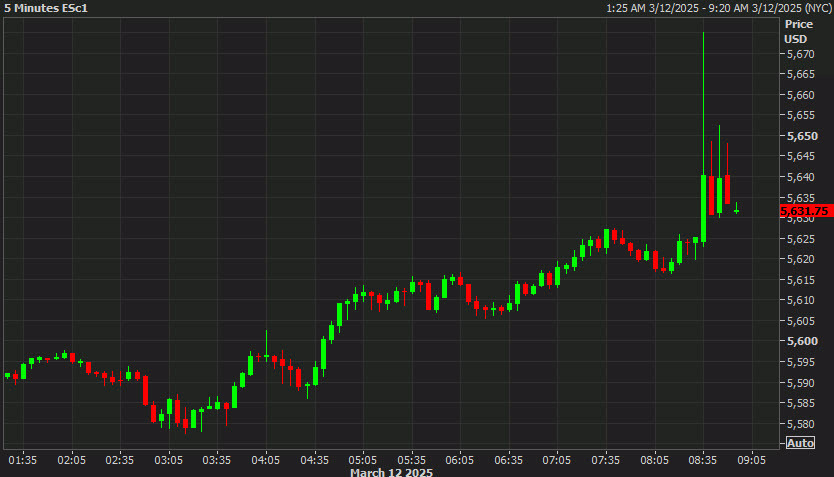
Task: Click the 07:35 time axis label
Action: click(x=605, y=460)
